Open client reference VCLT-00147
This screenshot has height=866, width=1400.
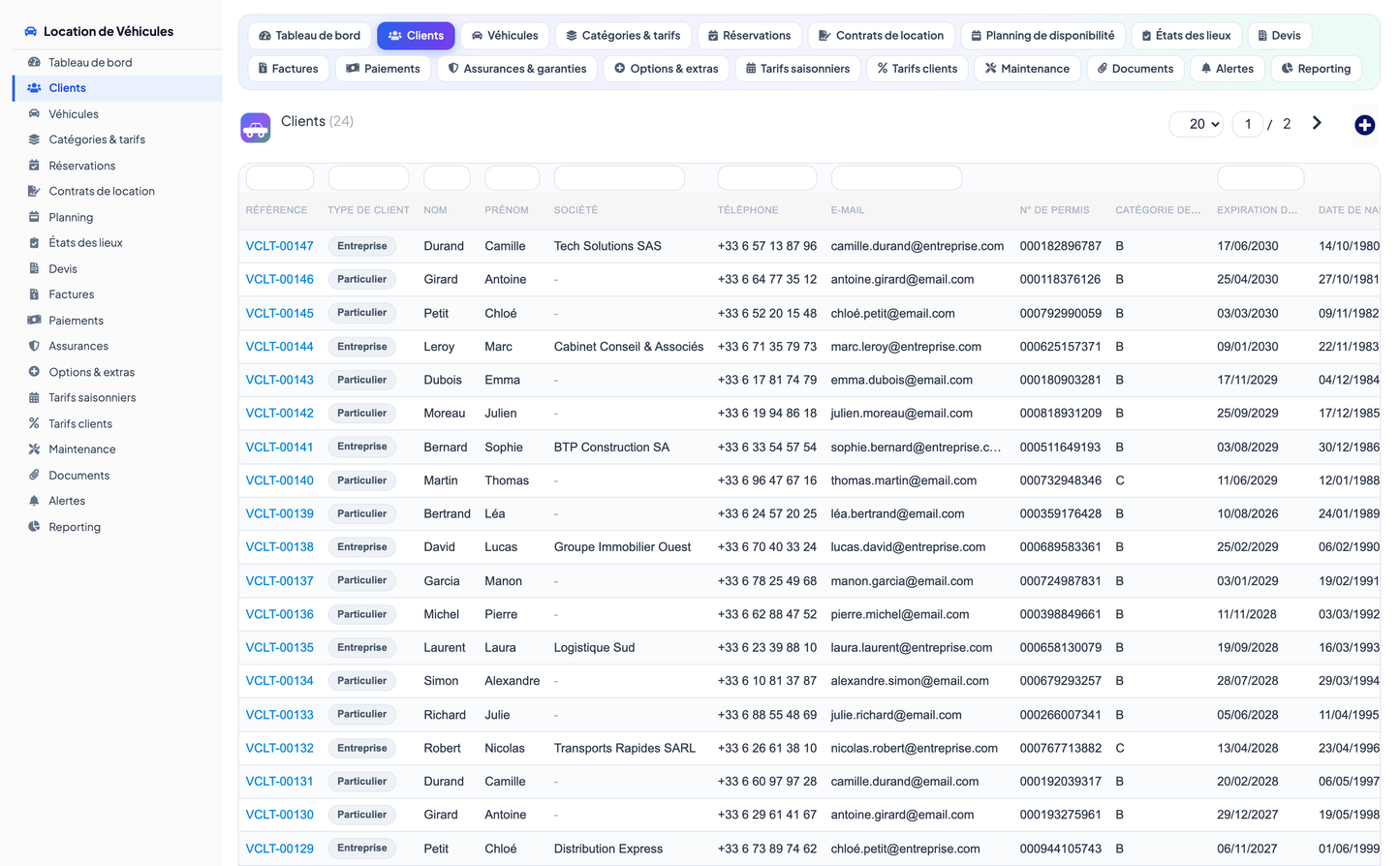[x=280, y=246]
